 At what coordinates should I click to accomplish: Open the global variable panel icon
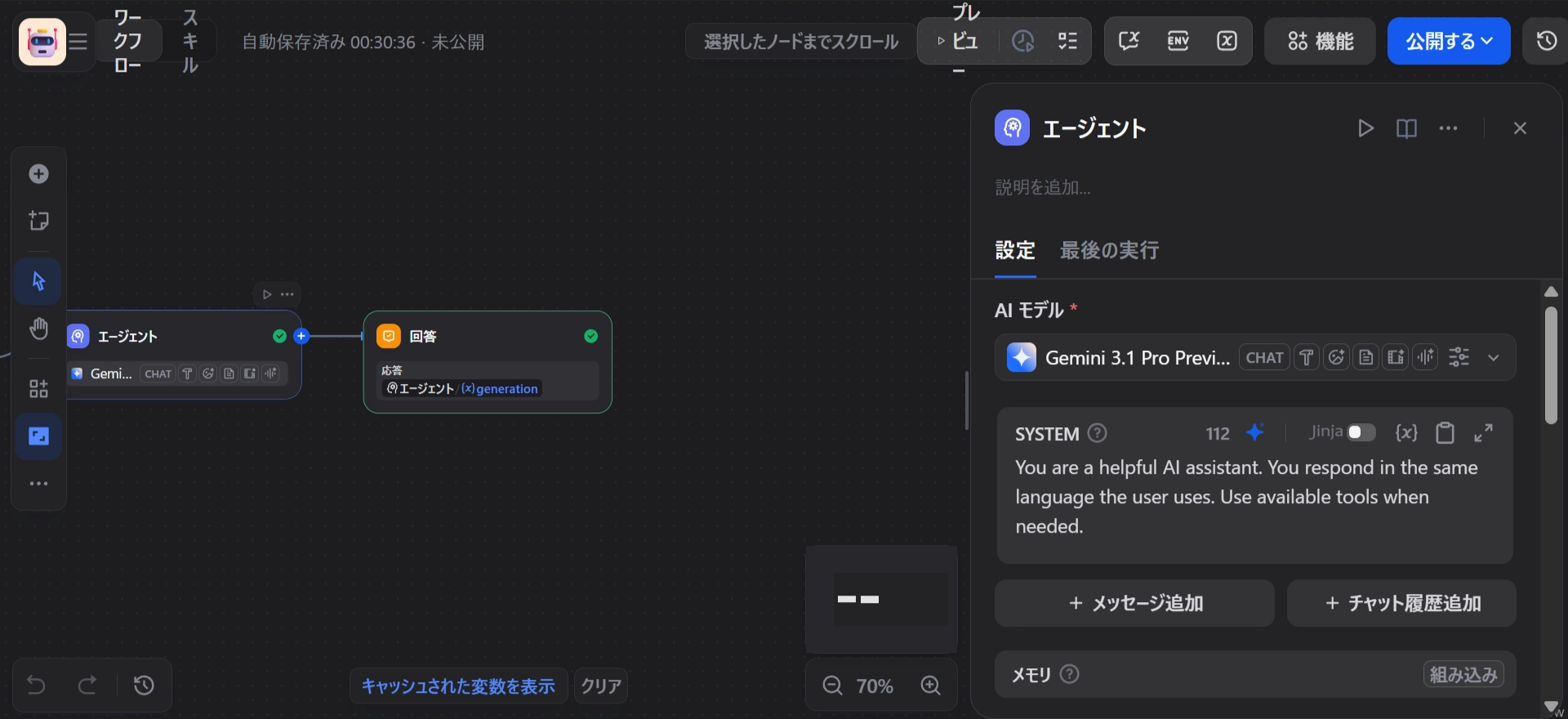click(x=1227, y=41)
